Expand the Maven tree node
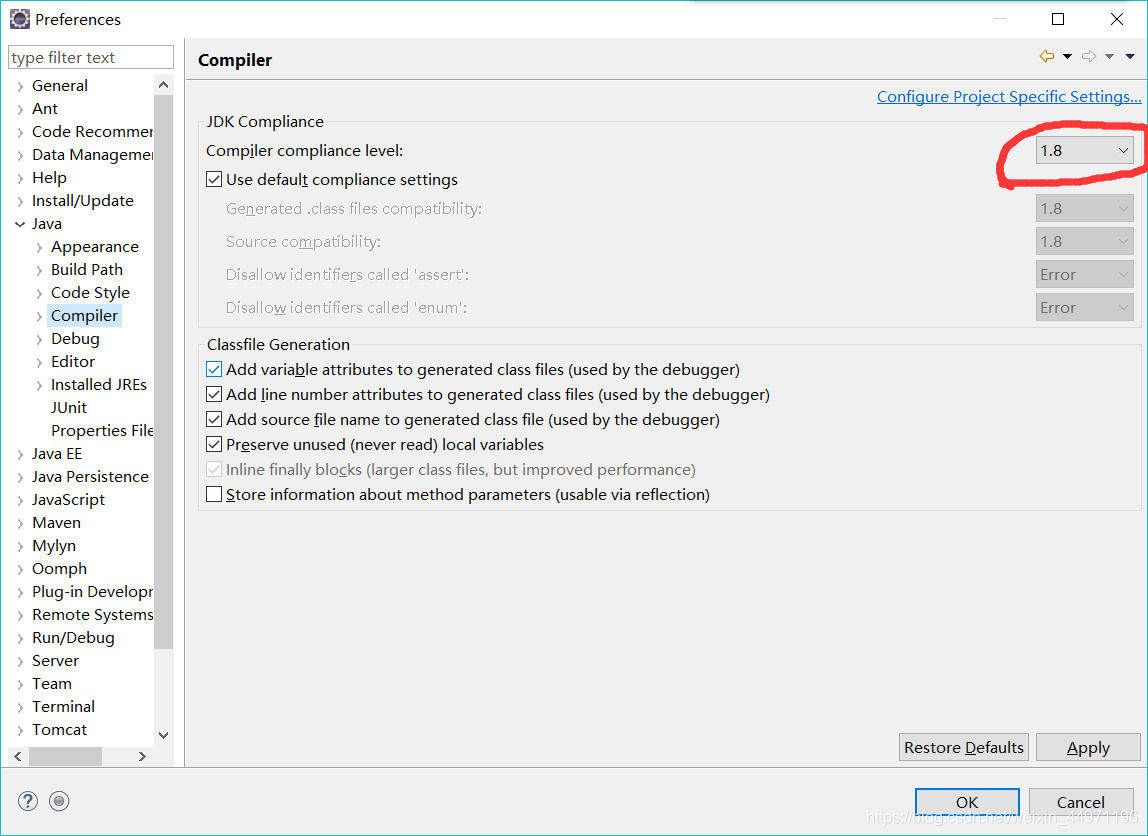1148x836 pixels. [20, 523]
